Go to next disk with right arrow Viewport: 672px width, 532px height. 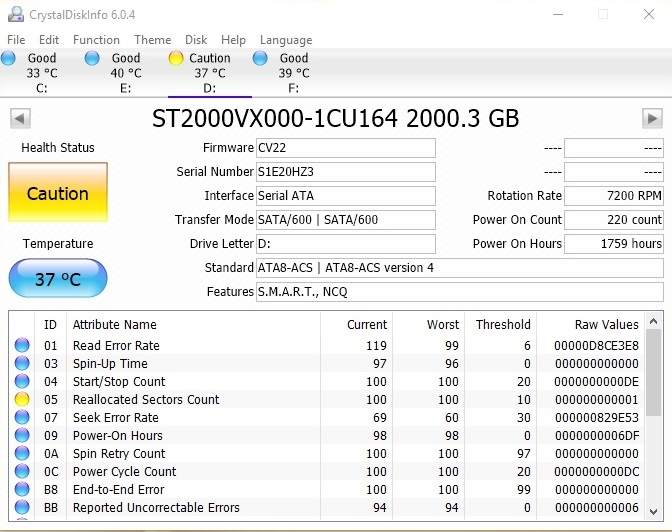652,118
